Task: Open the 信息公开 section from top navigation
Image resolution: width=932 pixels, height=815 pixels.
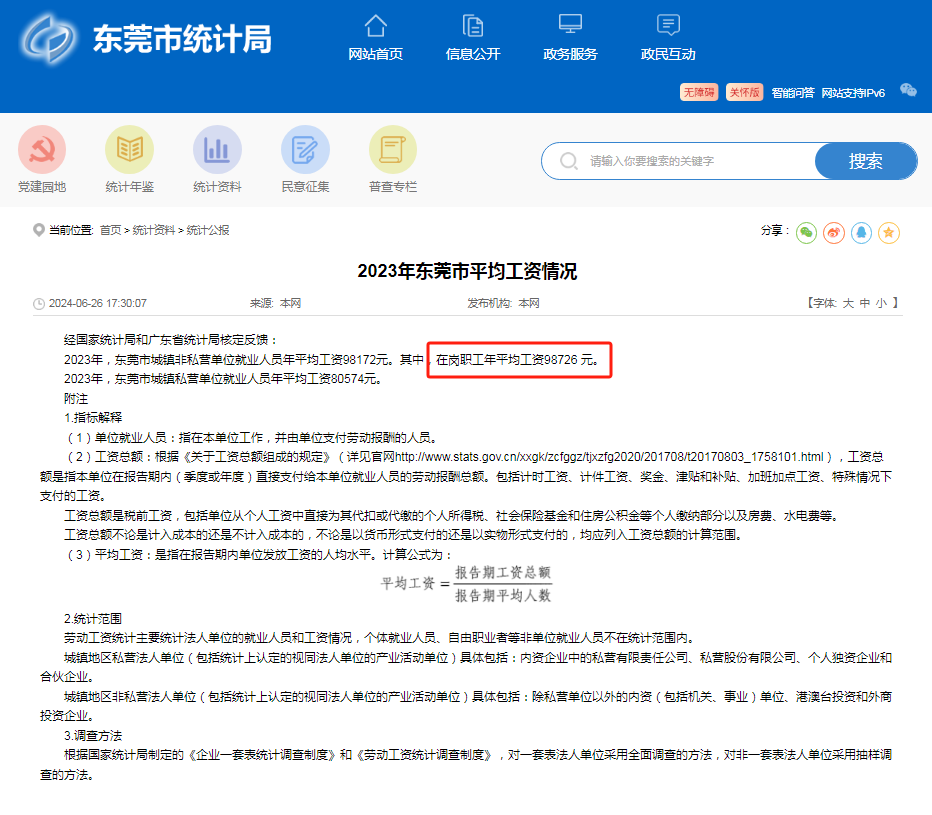Action: point(471,40)
